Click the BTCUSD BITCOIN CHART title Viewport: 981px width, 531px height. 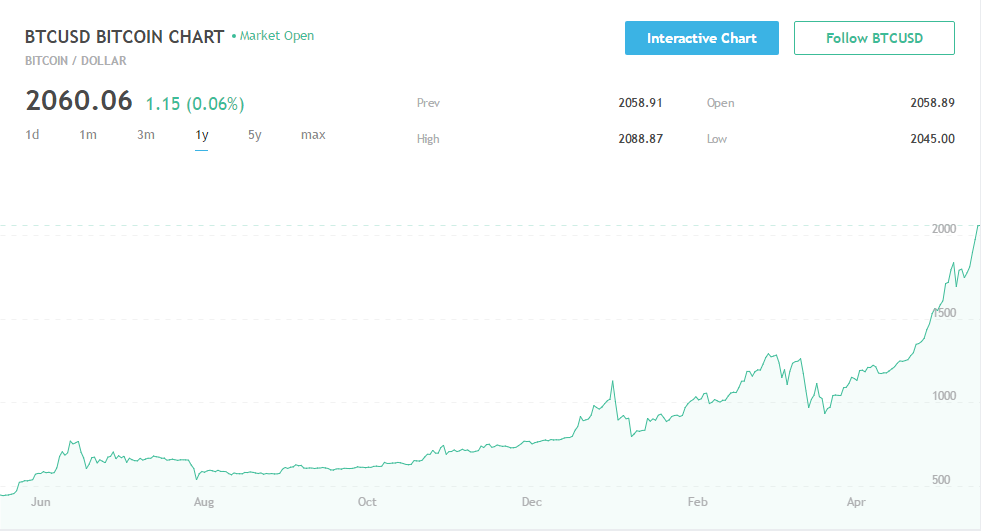pos(124,37)
